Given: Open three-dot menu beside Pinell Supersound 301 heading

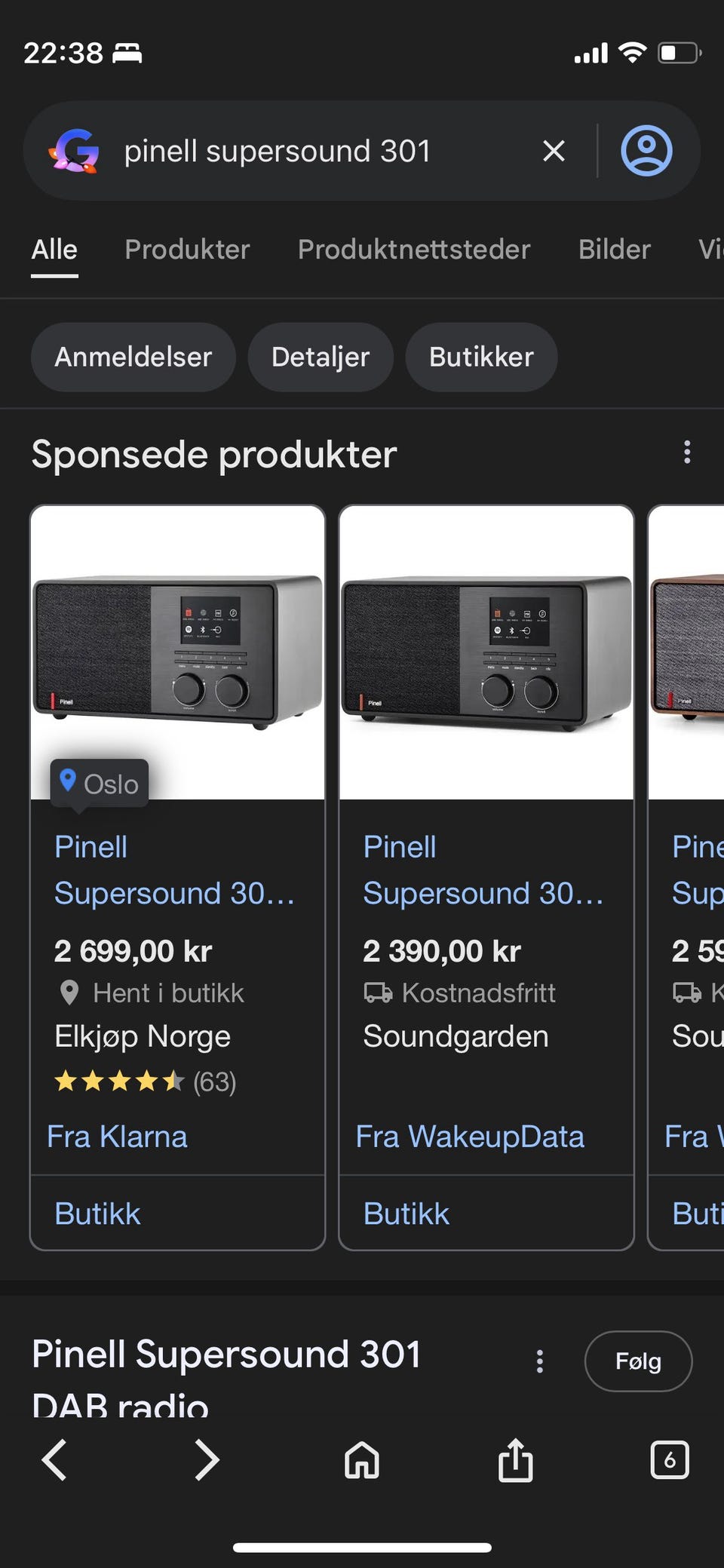Looking at the screenshot, I should [539, 1361].
